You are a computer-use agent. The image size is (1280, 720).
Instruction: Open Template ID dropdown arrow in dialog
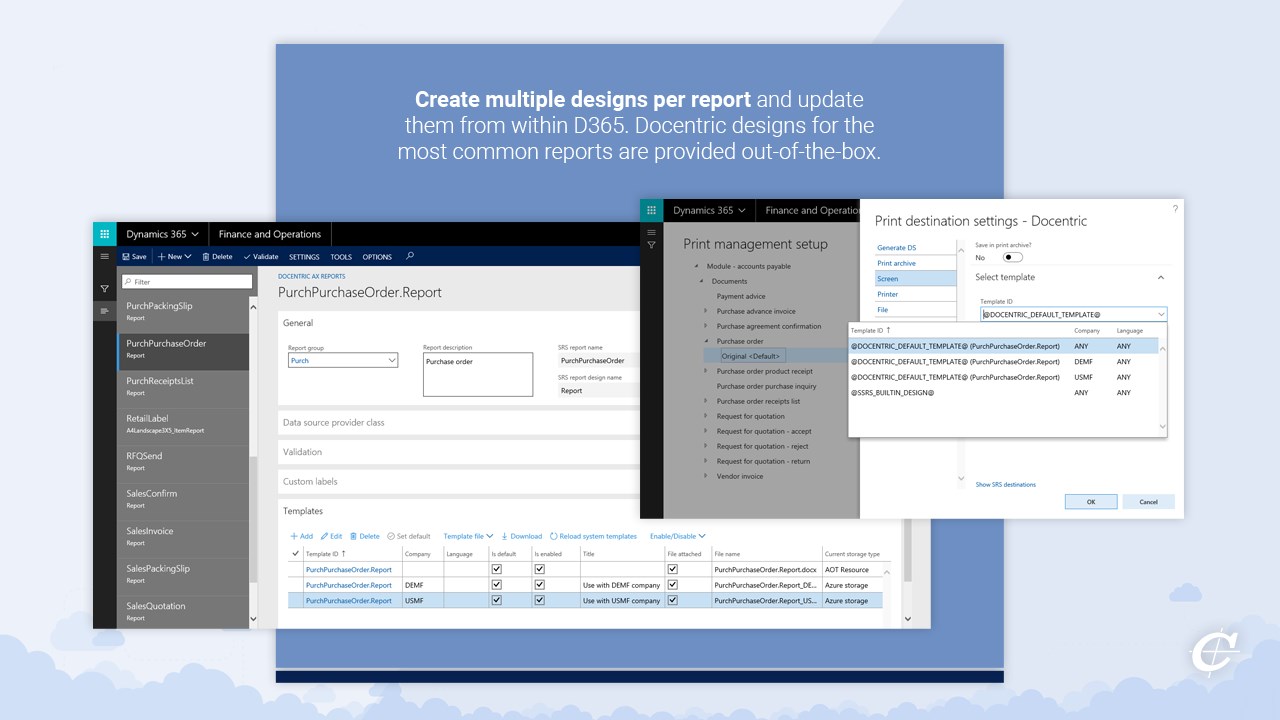pyautogui.click(x=1161, y=314)
